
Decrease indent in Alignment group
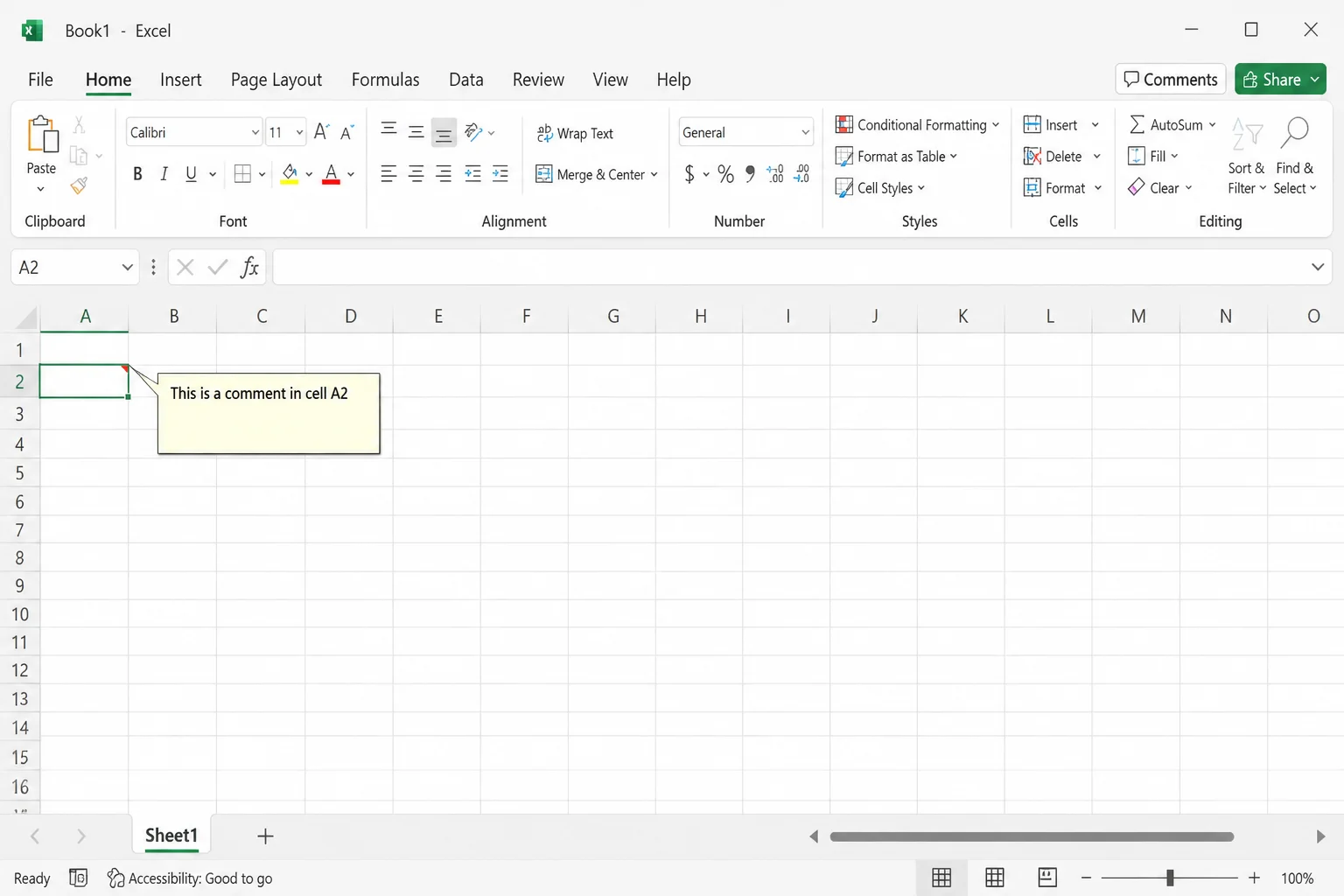[x=473, y=174]
